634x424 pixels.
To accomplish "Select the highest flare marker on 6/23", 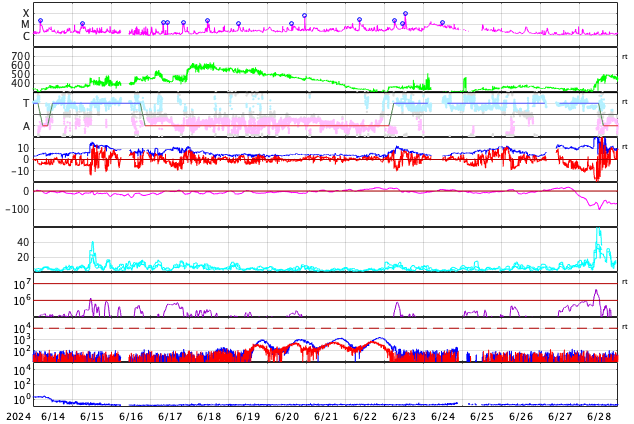I will [x=406, y=14].
